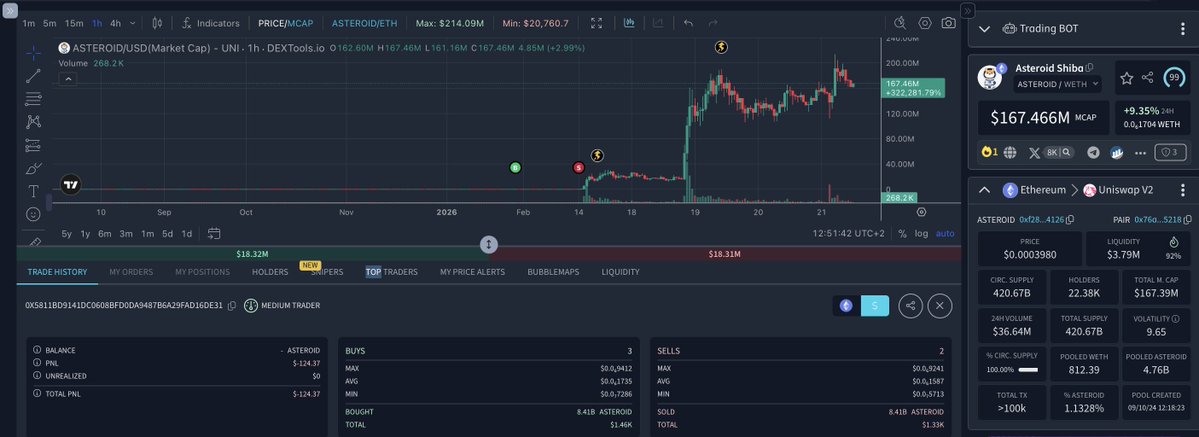Screen dimensions: 1199x437
Task: Copy the trader wallet address
Action: pyautogui.click(x=232, y=305)
